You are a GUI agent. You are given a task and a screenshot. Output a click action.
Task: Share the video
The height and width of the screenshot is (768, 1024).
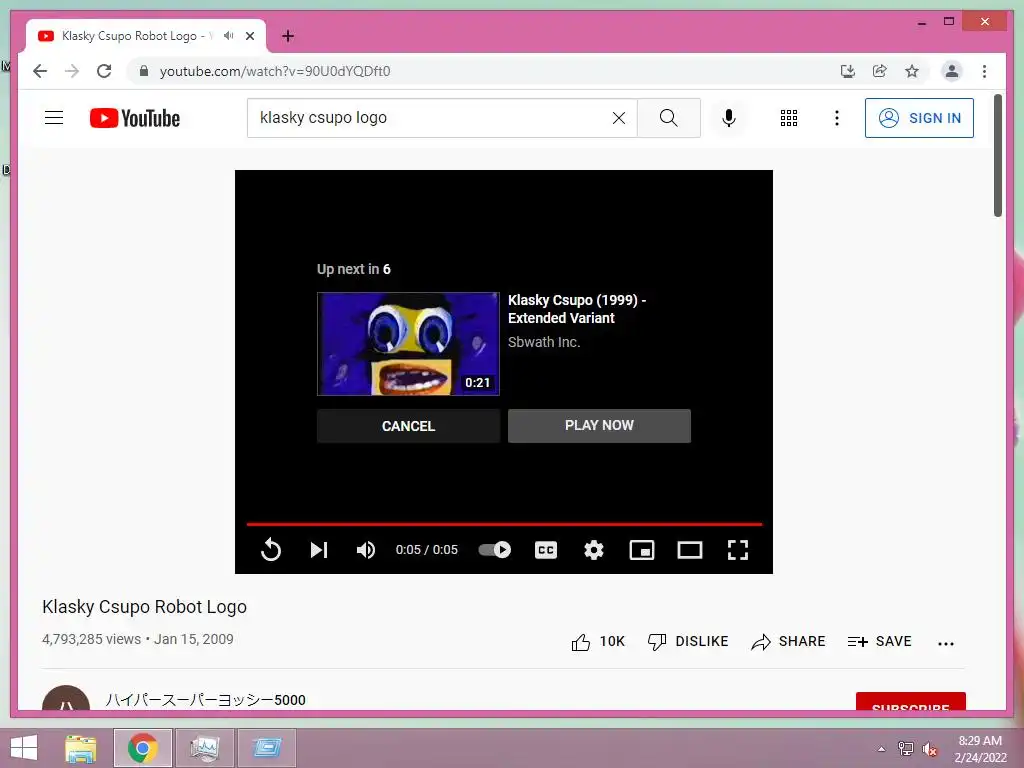coord(788,642)
